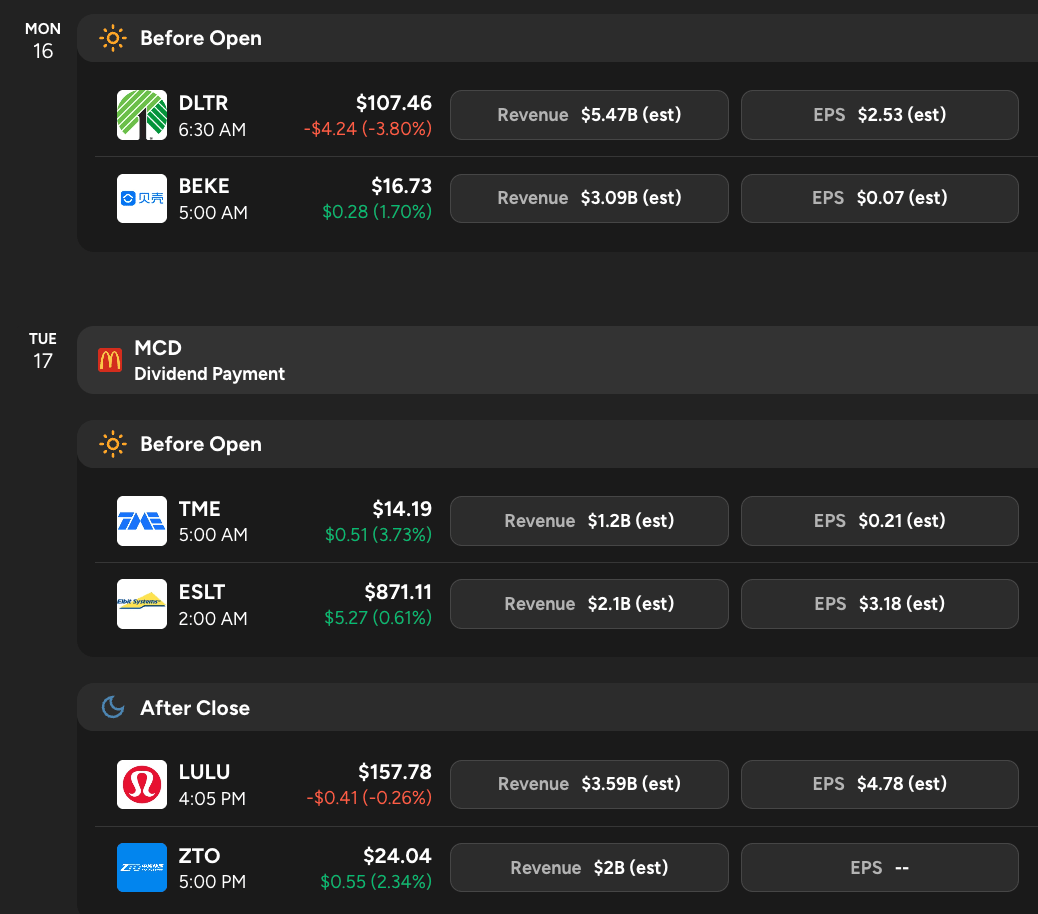This screenshot has width=1038, height=914.
Task: Open TME revenue estimate $1.2B
Action: [589, 521]
